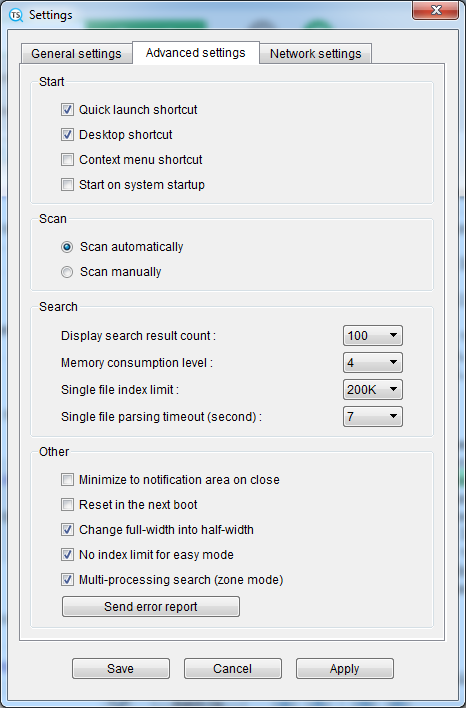
Task: Click the TS app icon in title bar
Action: [x=16, y=15]
